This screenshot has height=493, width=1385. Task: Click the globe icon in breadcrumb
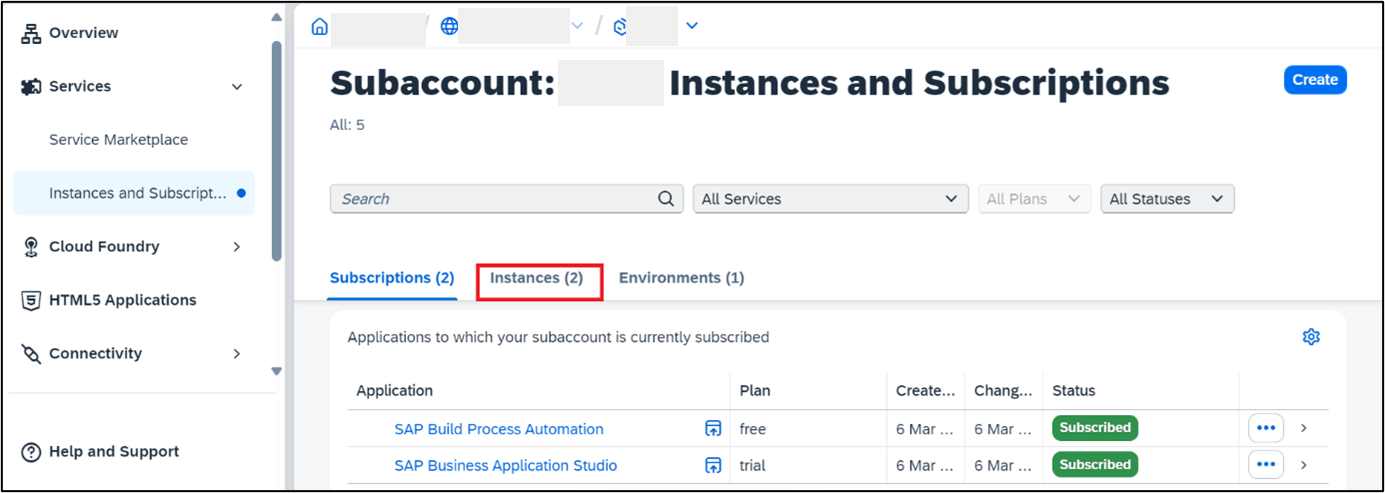coord(450,26)
